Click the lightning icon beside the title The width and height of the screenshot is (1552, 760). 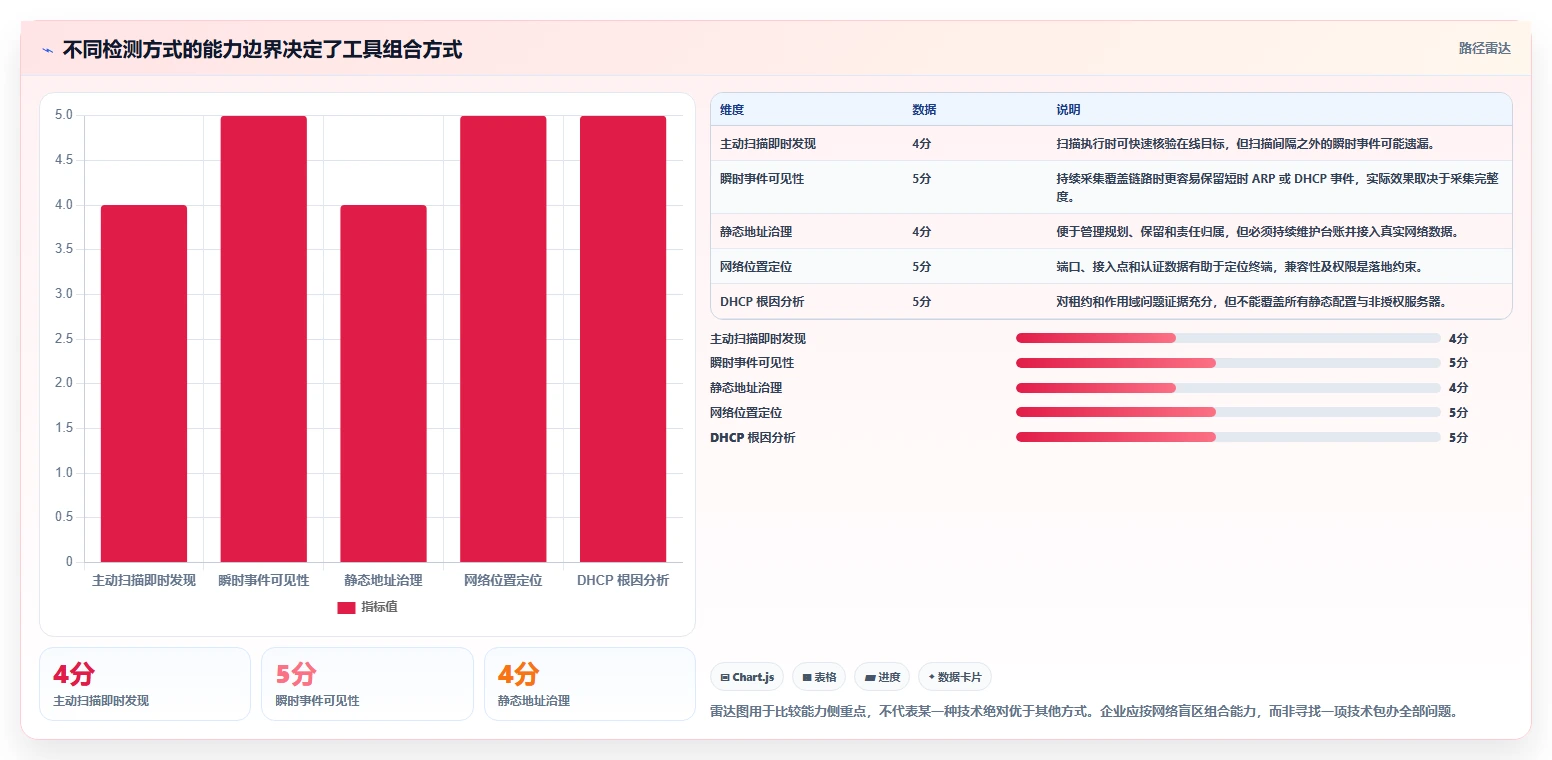48,50
